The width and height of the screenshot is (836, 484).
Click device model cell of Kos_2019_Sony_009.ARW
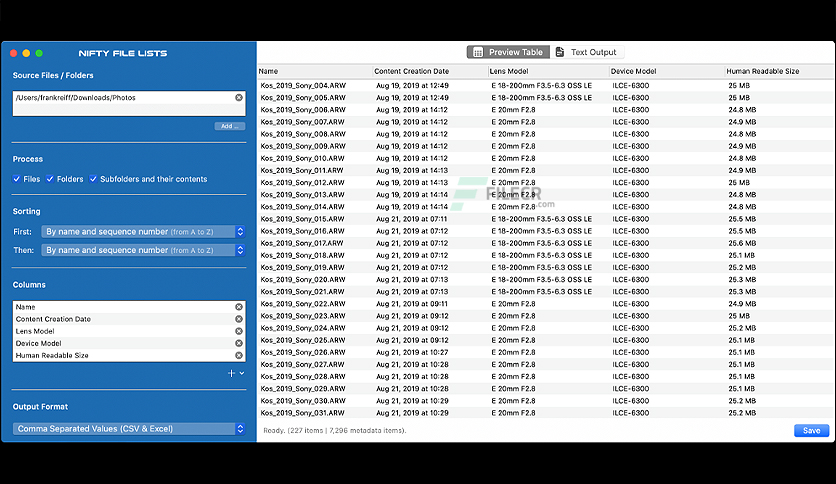coord(631,146)
